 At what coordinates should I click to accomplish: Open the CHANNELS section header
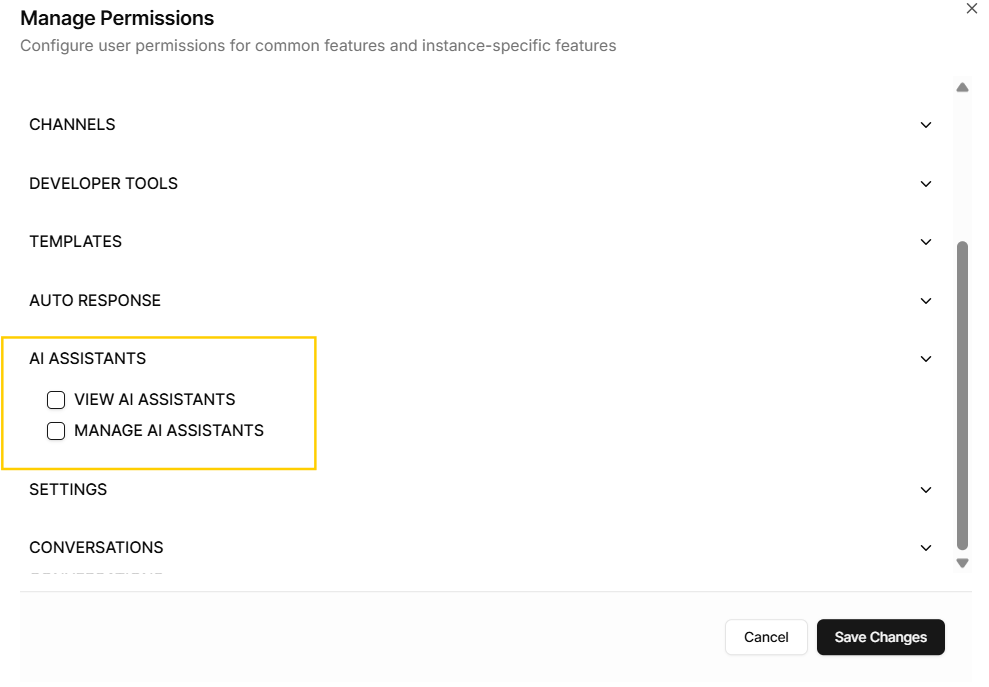tap(72, 125)
